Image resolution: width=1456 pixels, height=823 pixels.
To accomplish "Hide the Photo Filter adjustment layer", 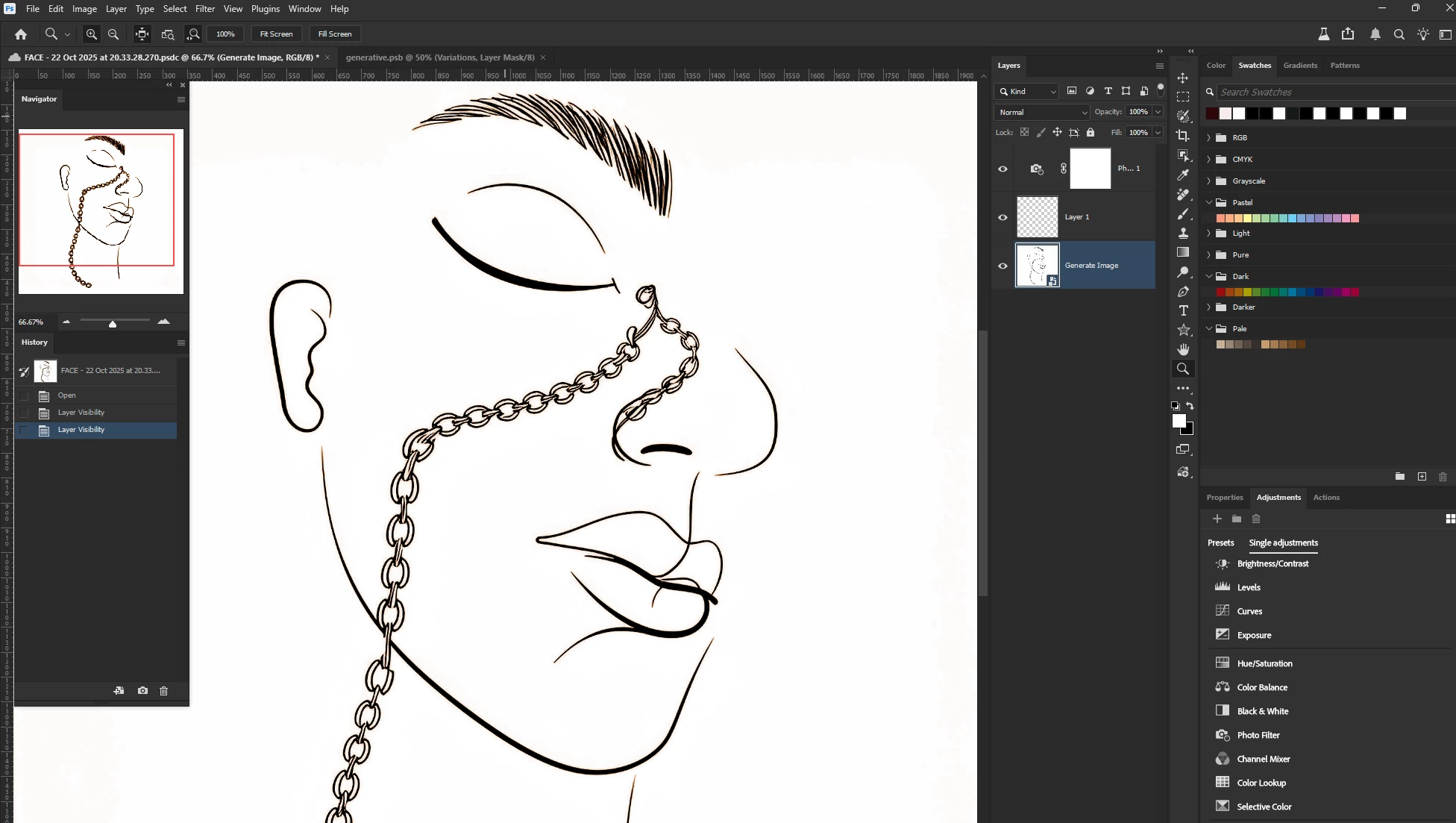I will (1002, 169).
